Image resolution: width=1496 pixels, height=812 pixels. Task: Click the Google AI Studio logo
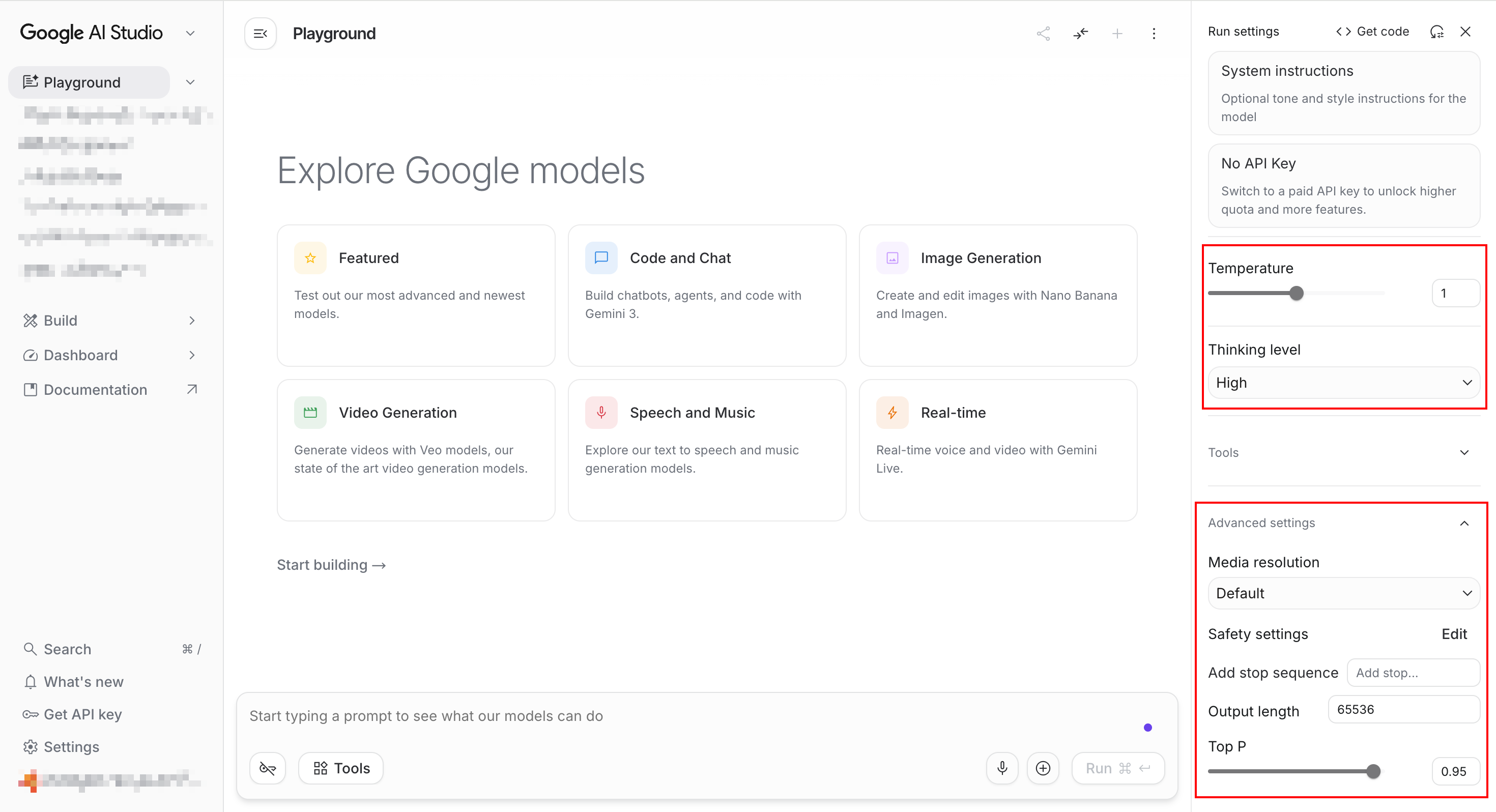pos(92,33)
